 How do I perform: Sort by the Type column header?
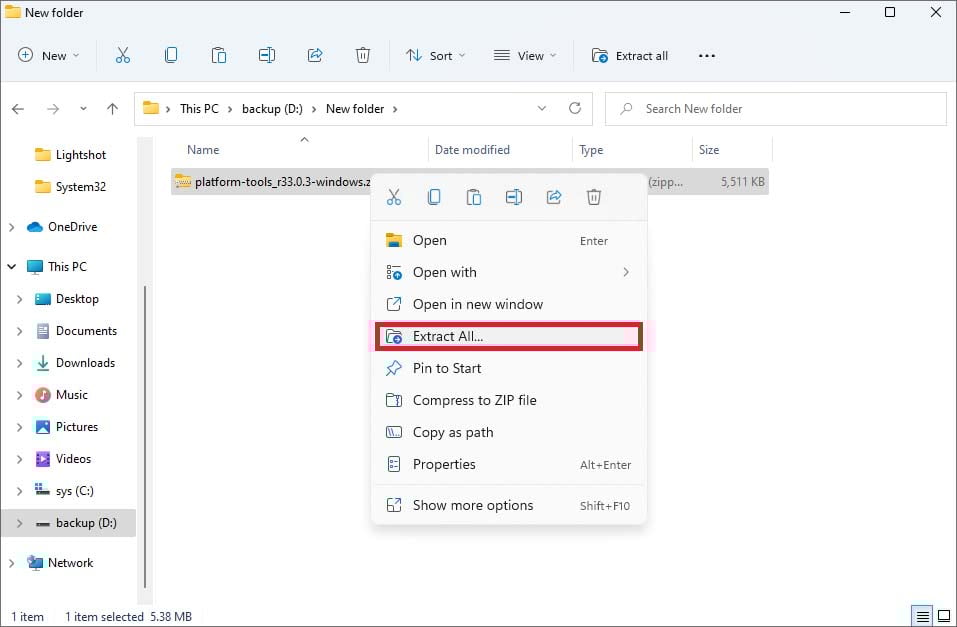pyautogui.click(x=632, y=150)
